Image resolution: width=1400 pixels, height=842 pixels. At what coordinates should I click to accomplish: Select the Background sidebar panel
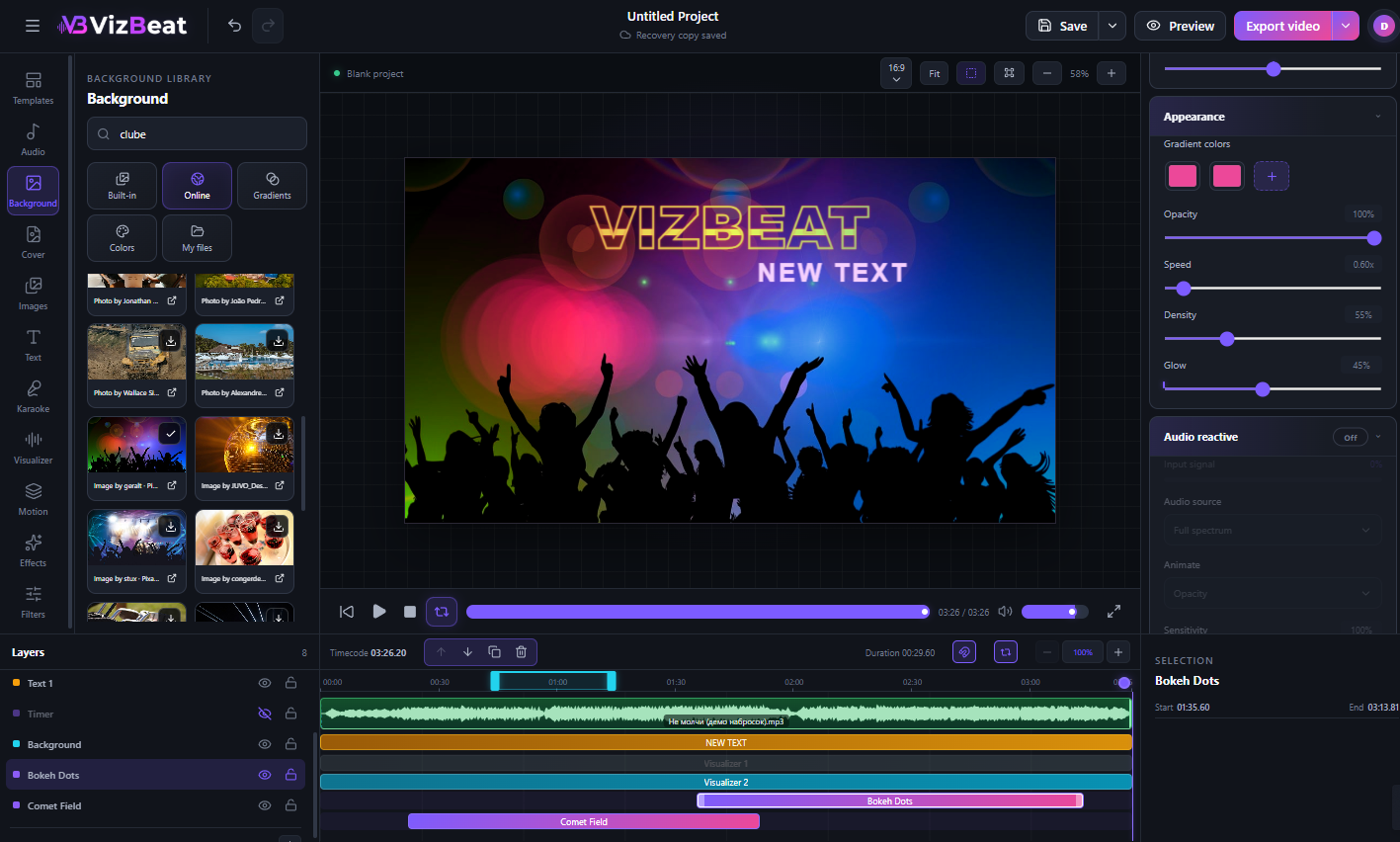33,191
